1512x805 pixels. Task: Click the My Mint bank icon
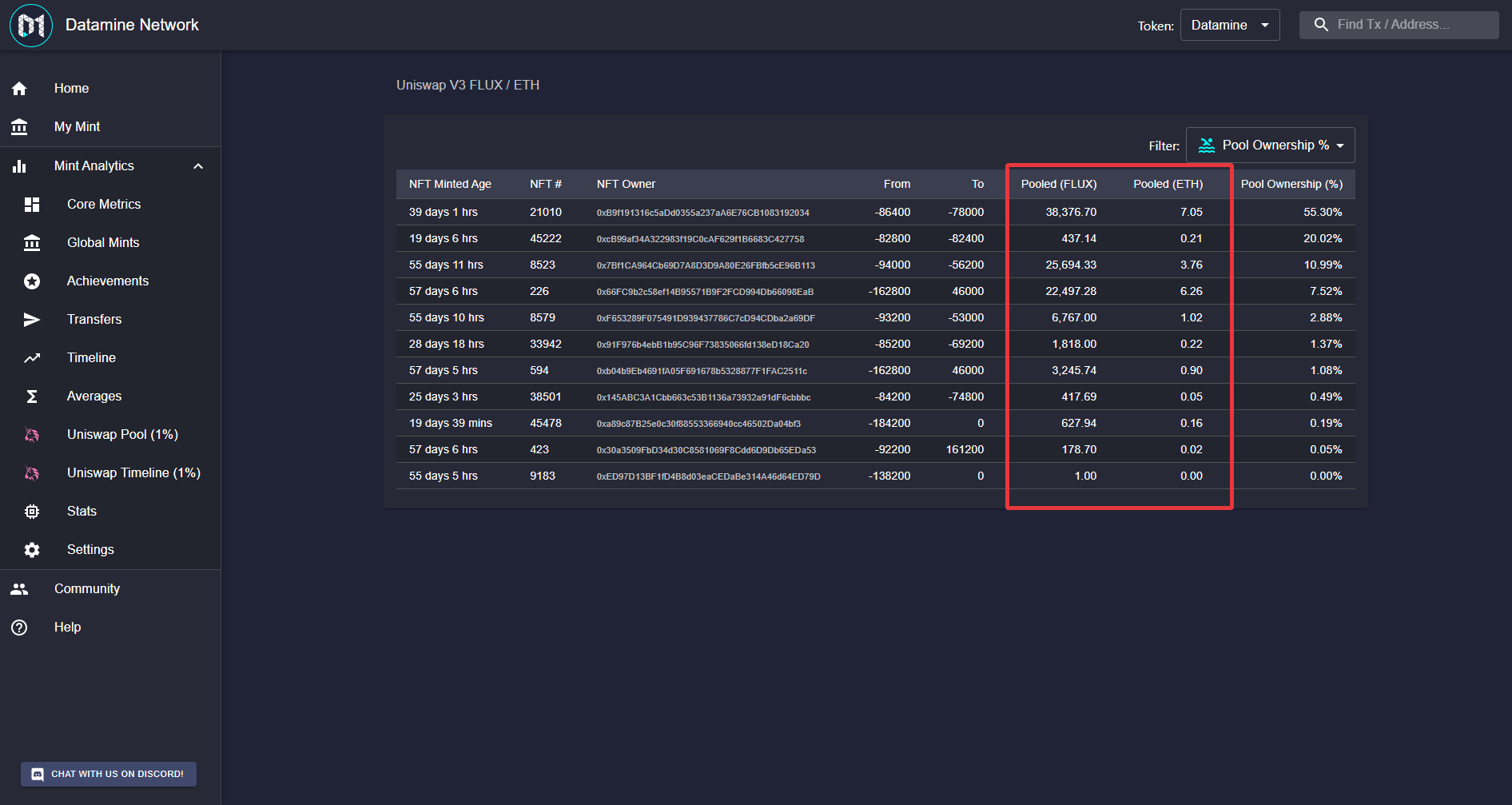(19, 127)
